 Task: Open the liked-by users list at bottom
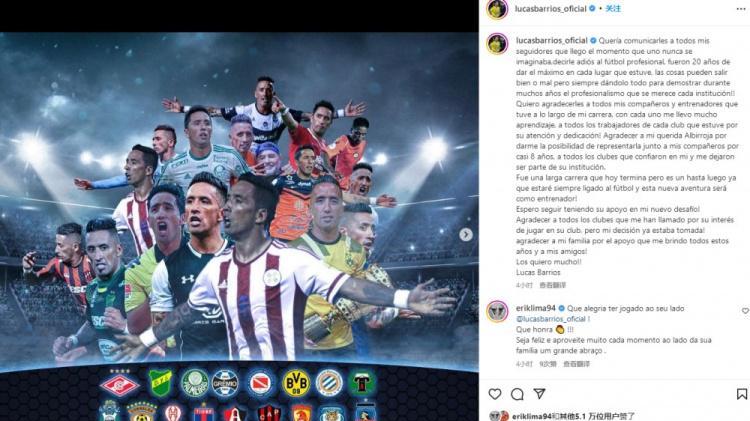tap(573, 416)
